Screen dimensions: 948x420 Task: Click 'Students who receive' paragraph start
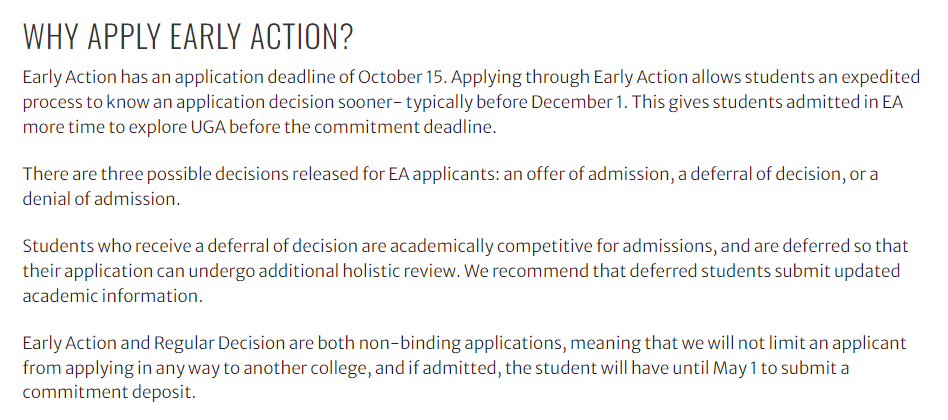98,247
